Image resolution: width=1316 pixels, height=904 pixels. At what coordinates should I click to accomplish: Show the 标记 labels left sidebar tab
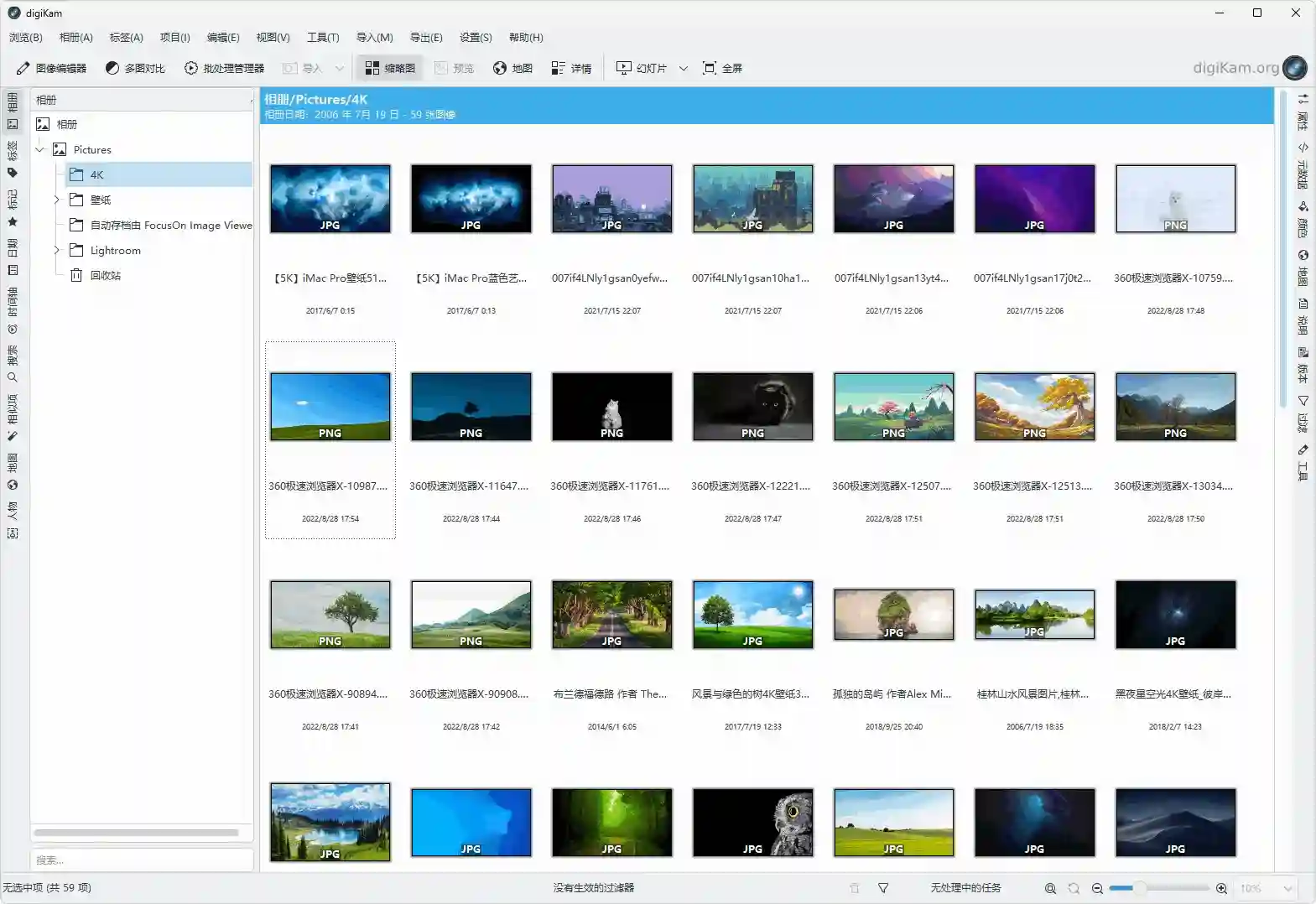[13, 209]
